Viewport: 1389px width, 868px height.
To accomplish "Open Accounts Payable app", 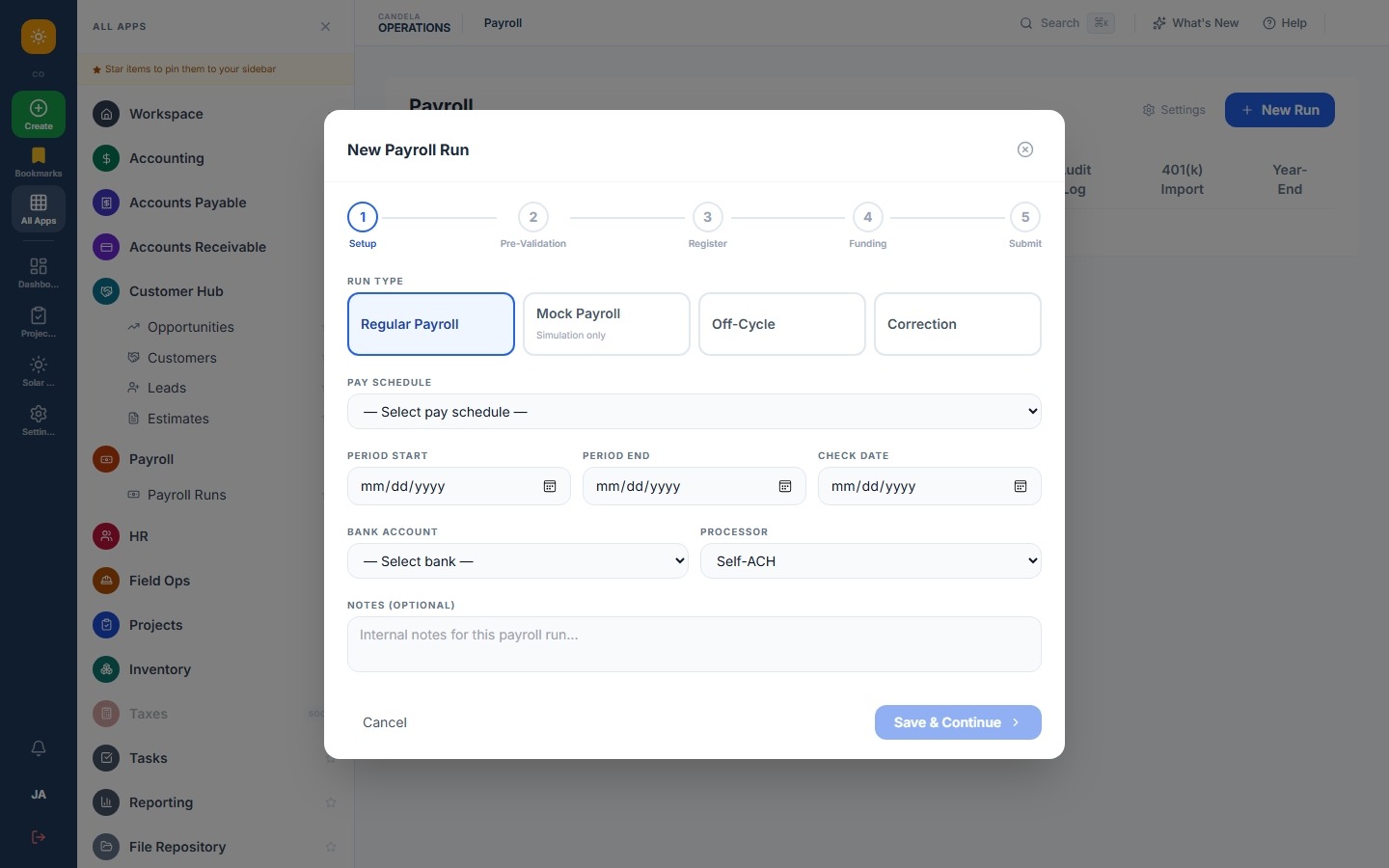I will pos(215,203).
